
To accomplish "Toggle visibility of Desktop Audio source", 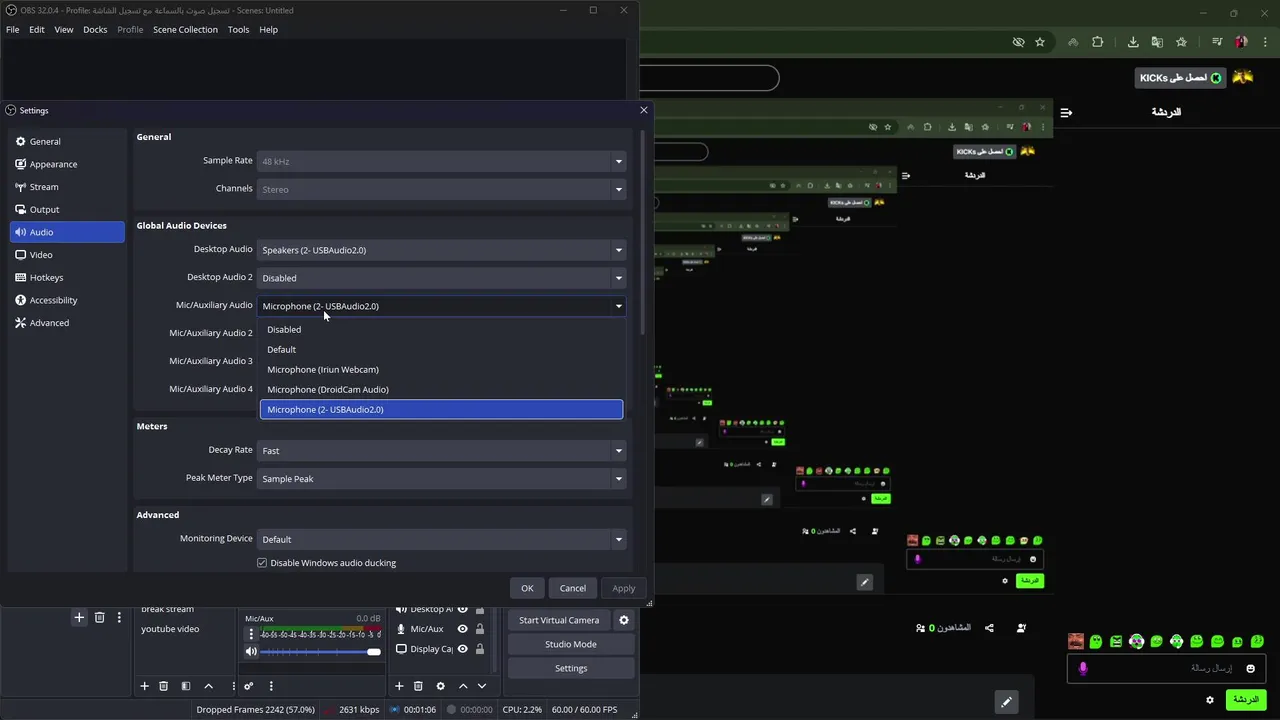I will click(462, 609).
